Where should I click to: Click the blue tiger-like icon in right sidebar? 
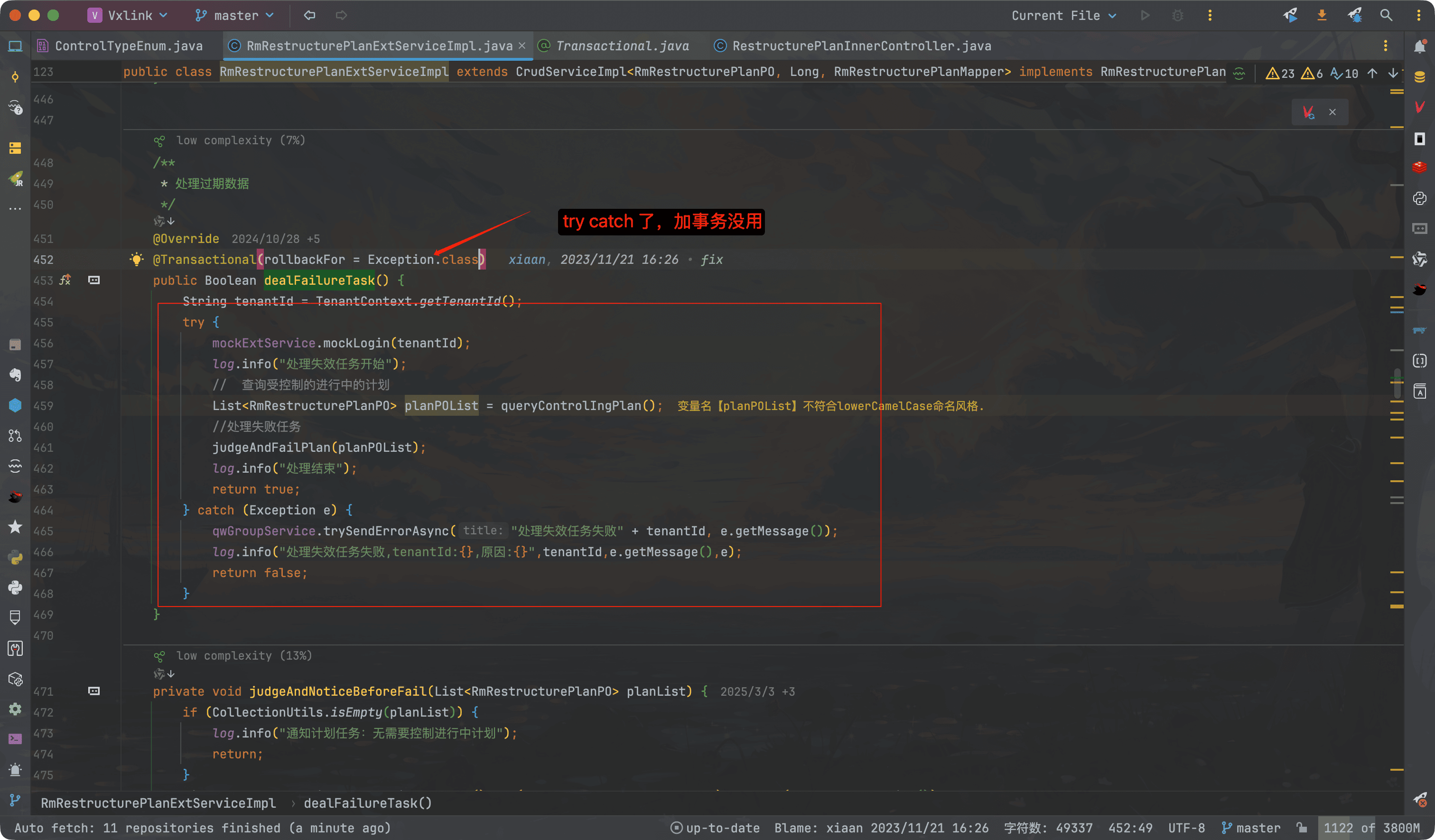(x=1420, y=330)
